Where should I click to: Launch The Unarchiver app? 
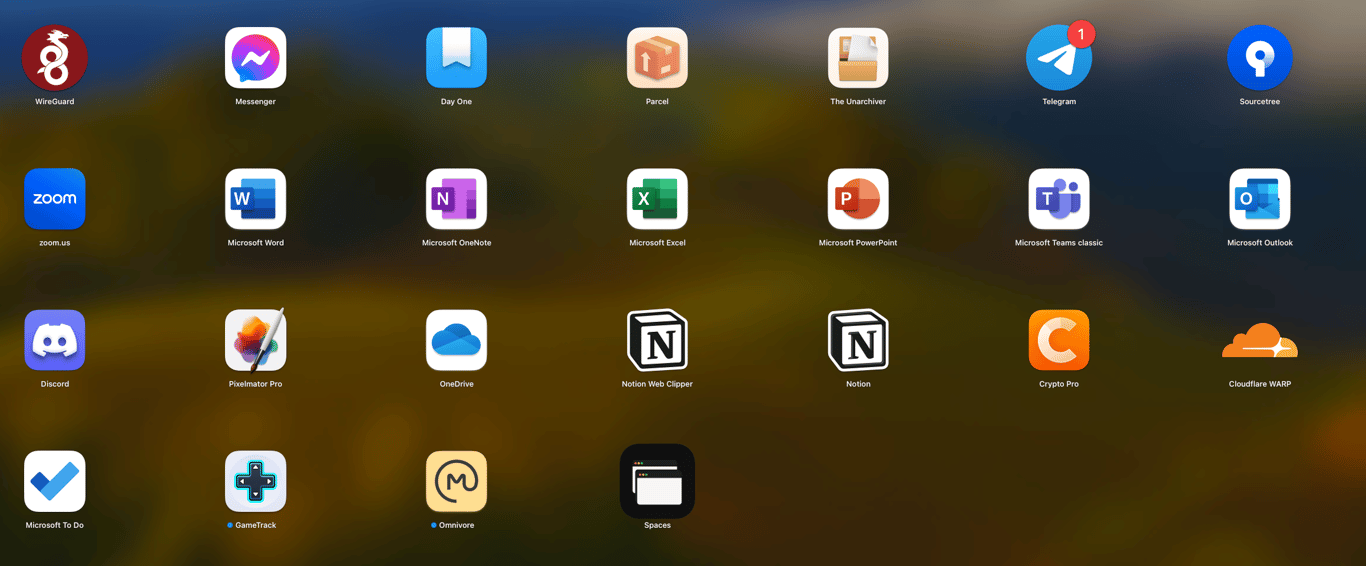pyautogui.click(x=858, y=58)
